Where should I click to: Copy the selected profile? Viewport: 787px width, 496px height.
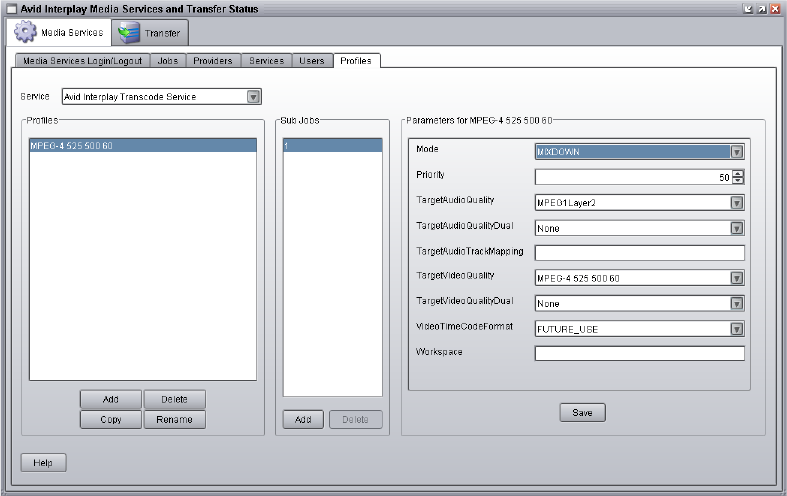(110, 419)
